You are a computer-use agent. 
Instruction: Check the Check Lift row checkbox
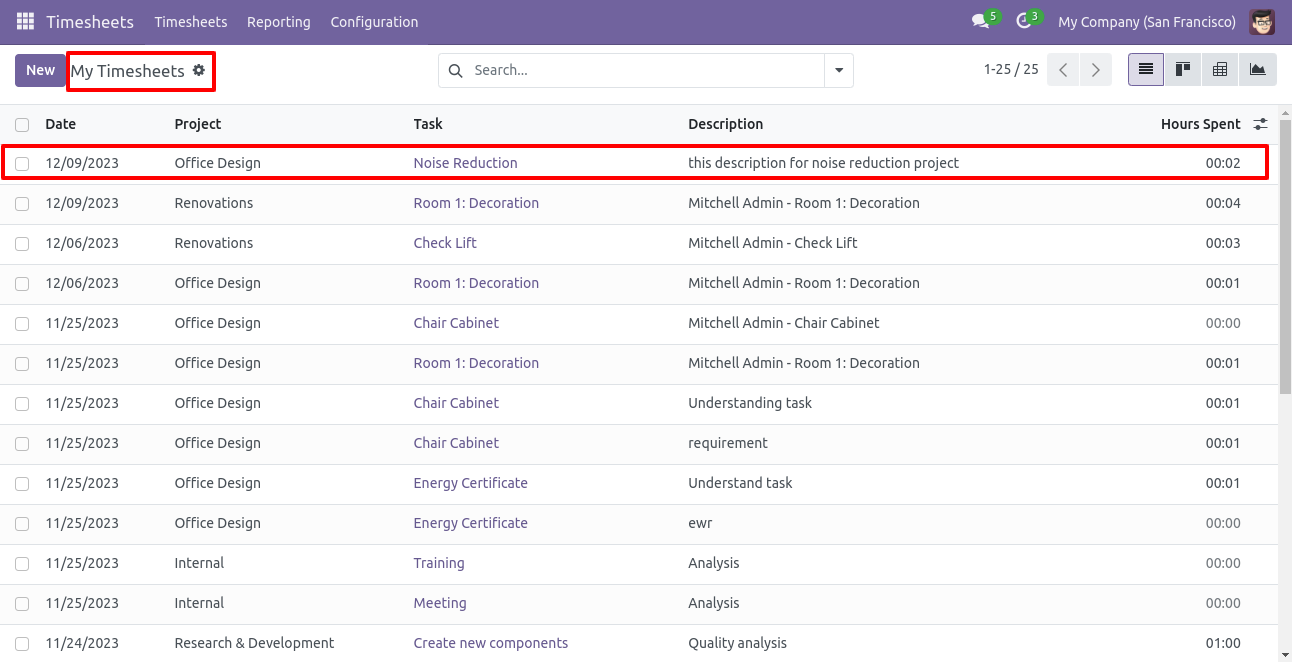22,243
